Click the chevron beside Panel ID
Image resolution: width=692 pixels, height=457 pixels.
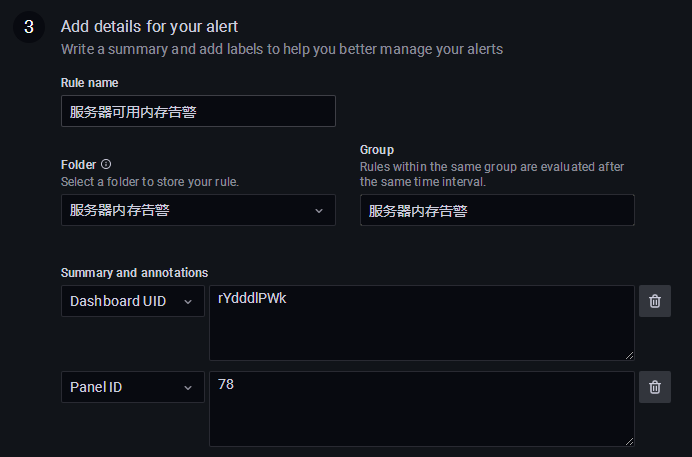click(188, 388)
